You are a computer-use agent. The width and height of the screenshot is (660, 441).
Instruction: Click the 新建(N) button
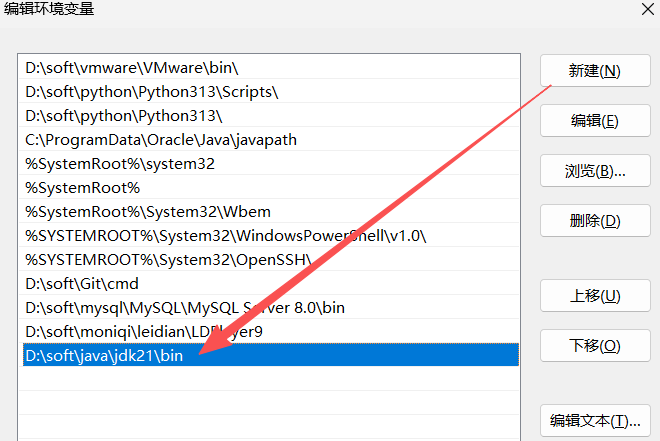pos(595,70)
